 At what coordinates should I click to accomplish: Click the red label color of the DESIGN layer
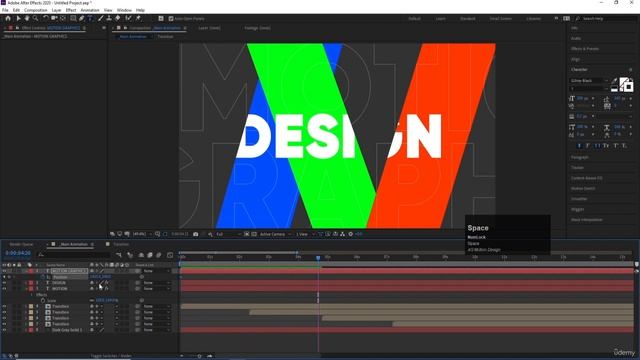point(31,283)
